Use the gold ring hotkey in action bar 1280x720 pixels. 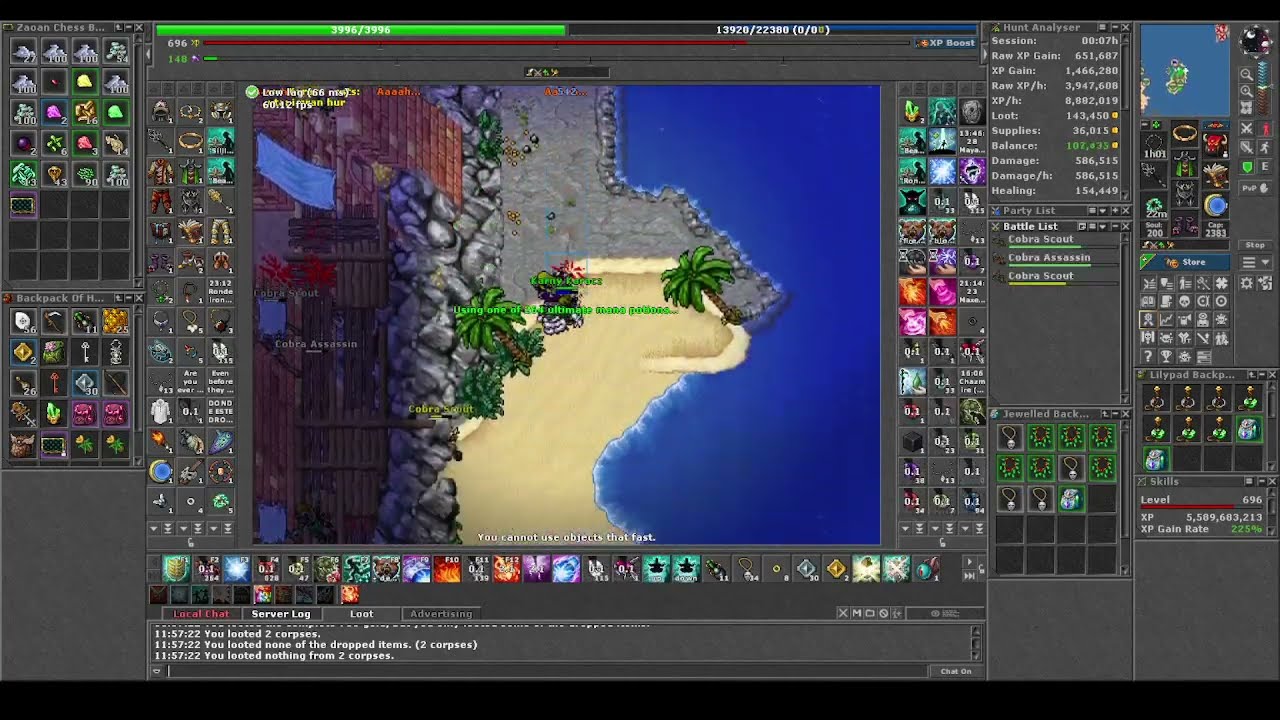click(776, 570)
